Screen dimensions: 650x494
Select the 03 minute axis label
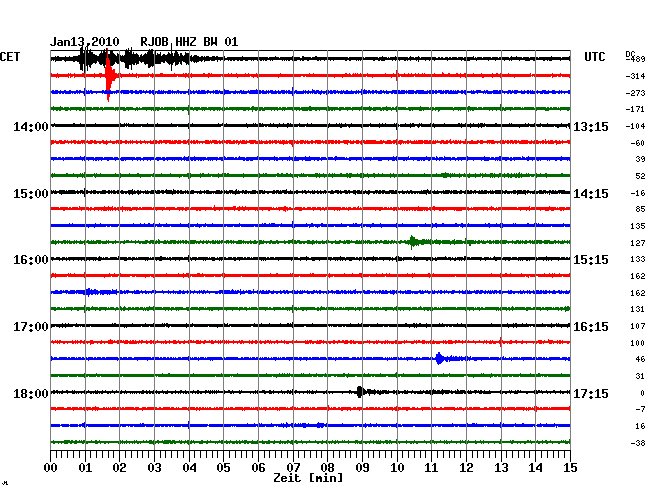coord(154,468)
